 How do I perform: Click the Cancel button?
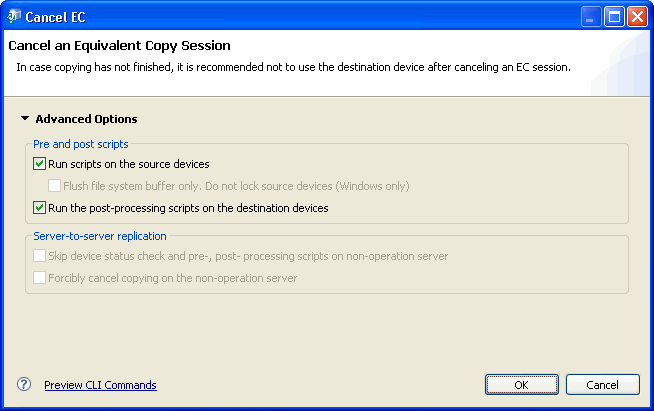602,384
